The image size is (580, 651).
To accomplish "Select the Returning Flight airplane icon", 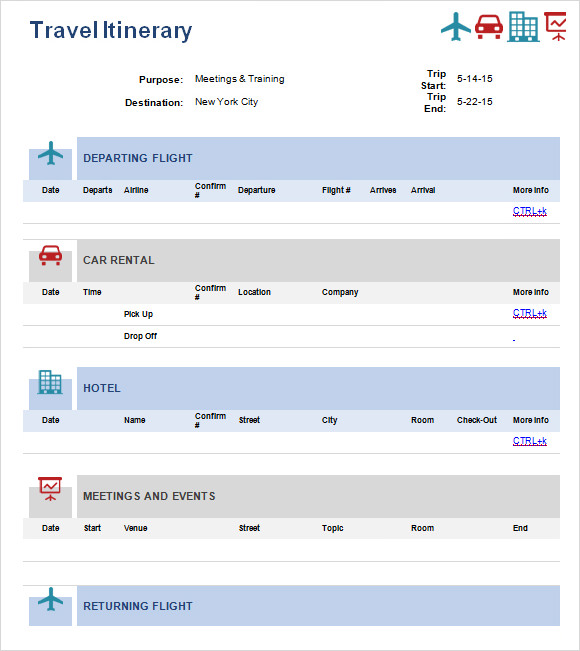I will 50,599.
